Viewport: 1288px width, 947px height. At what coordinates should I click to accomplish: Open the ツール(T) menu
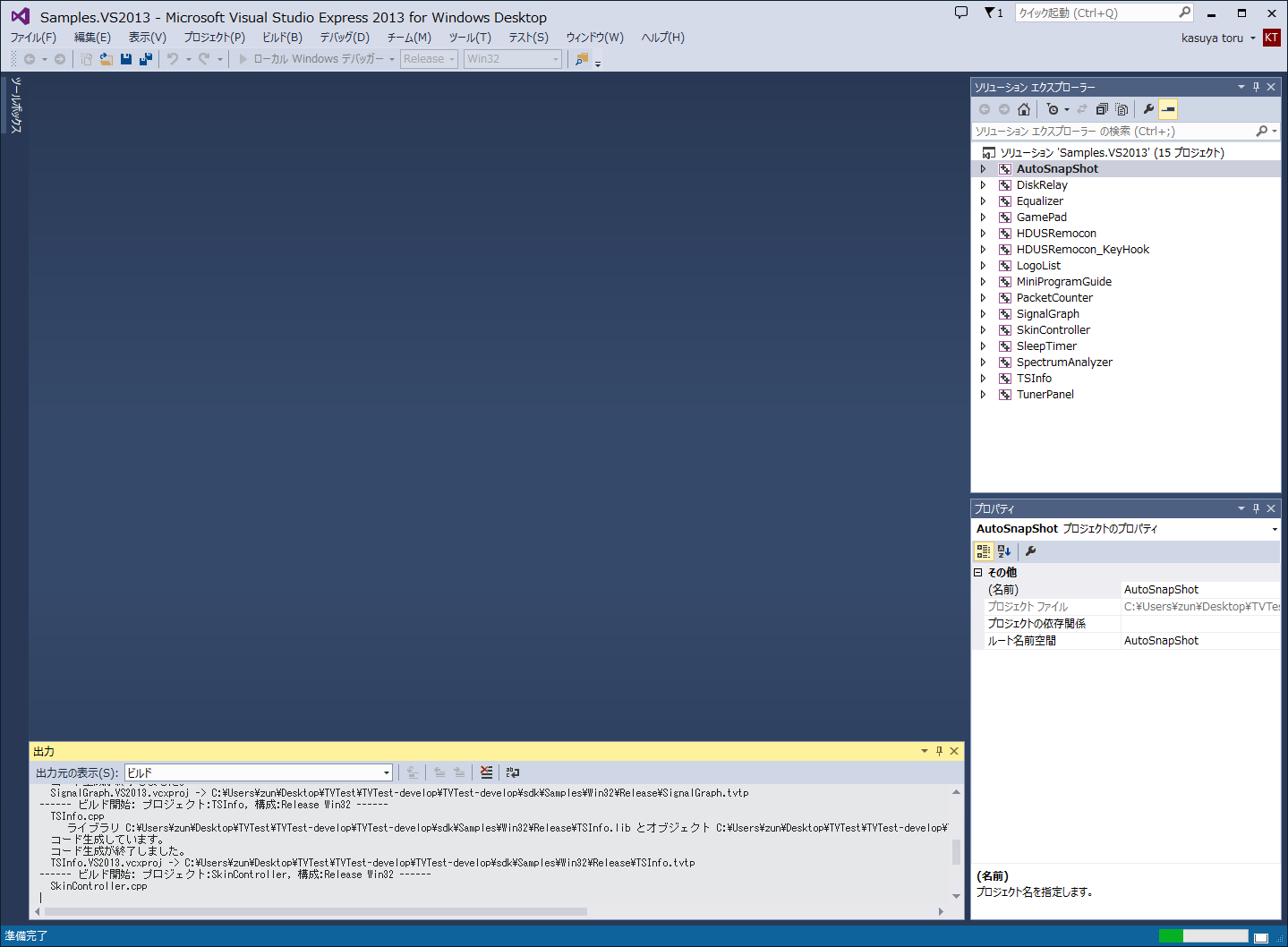470,38
